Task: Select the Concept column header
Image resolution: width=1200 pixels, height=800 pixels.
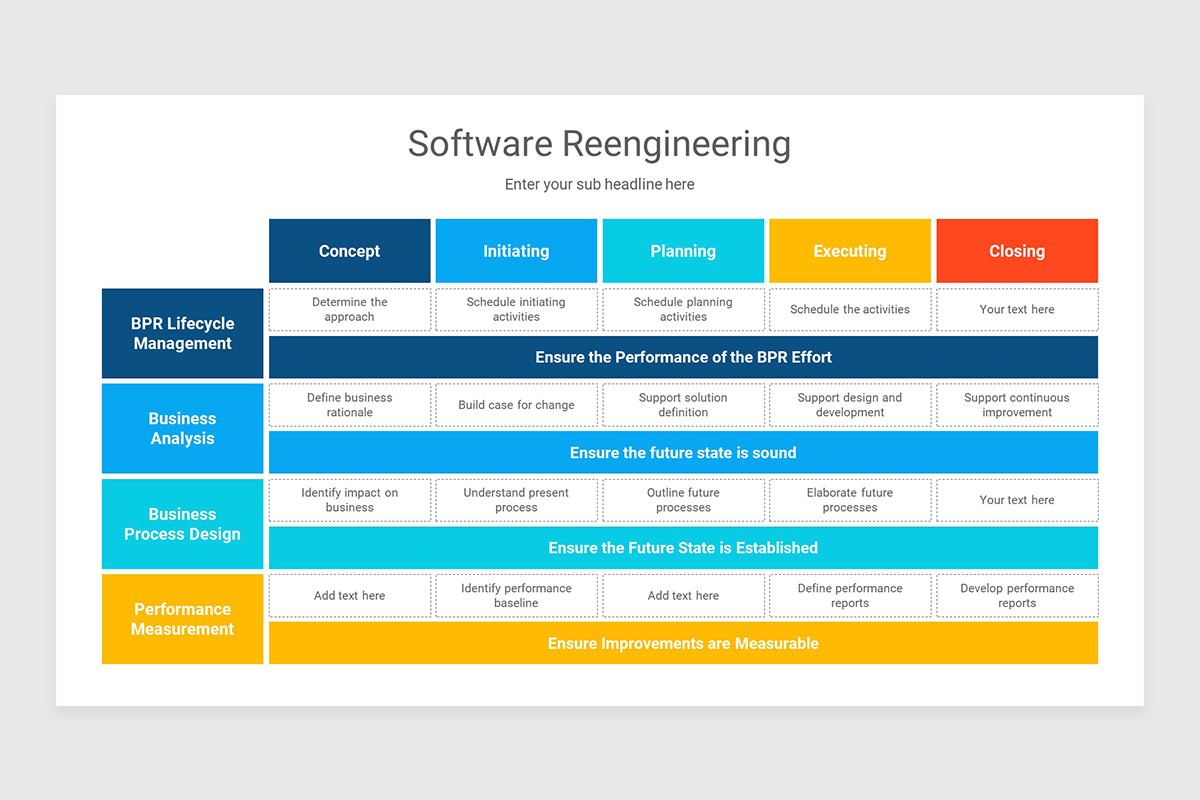Action: pyautogui.click(x=349, y=250)
